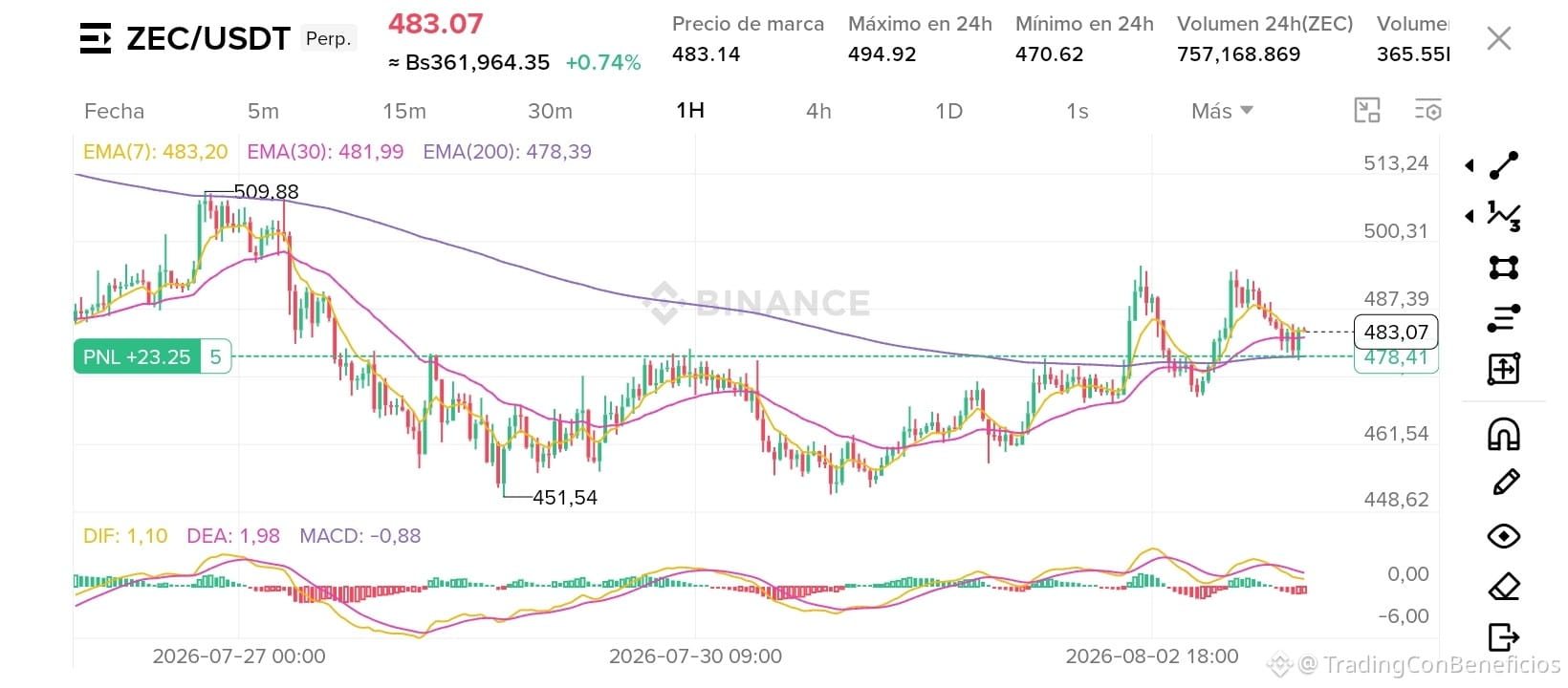The height and width of the screenshot is (688, 1568).
Task: Select the 1H timeframe tab
Action: [x=690, y=111]
